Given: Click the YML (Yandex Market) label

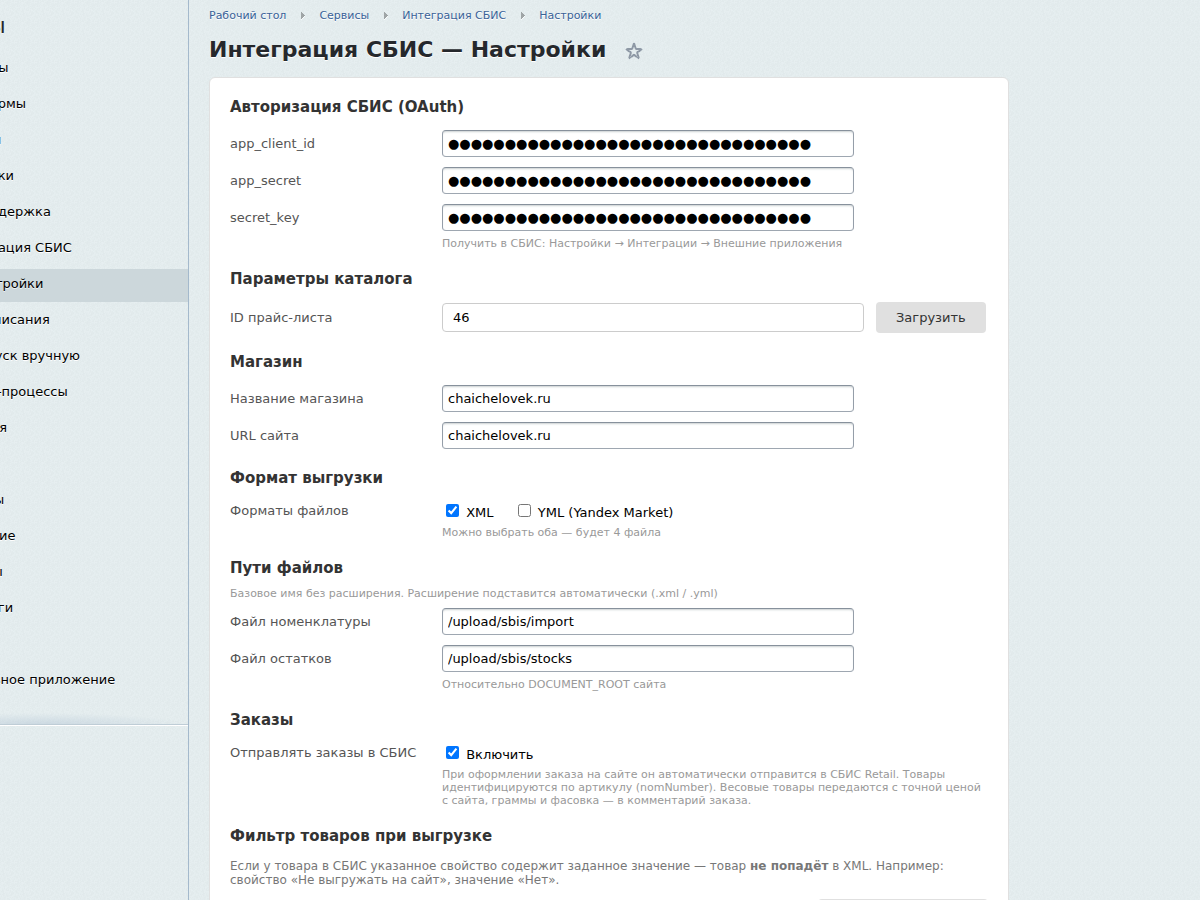Looking at the screenshot, I should point(605,512).
